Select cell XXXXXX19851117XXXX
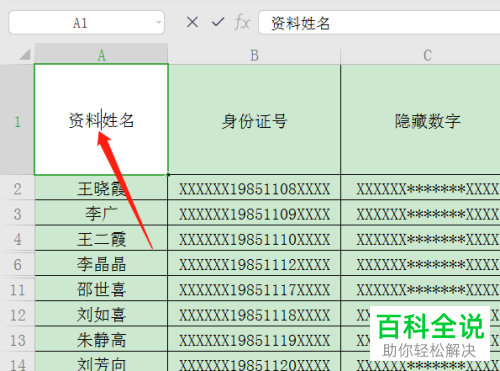The height and width of the screenshot is (371, 500). pyautogui.click(x=254, y=289)
